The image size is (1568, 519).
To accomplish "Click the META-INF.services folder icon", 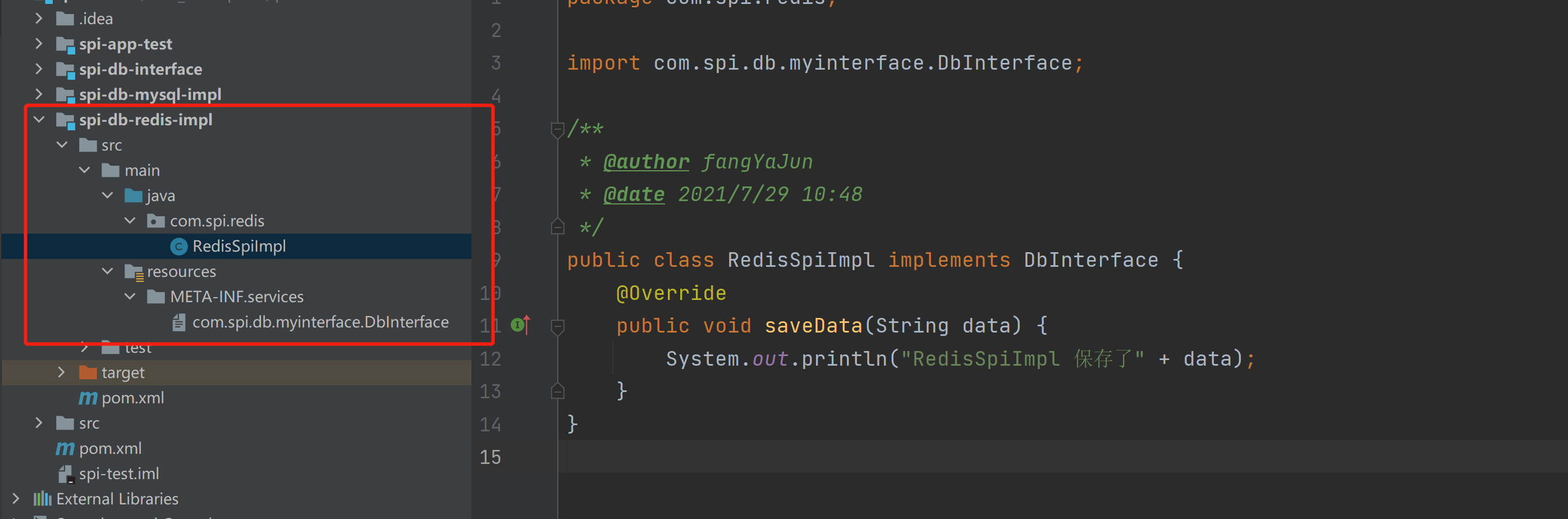I will coord(156,297).
